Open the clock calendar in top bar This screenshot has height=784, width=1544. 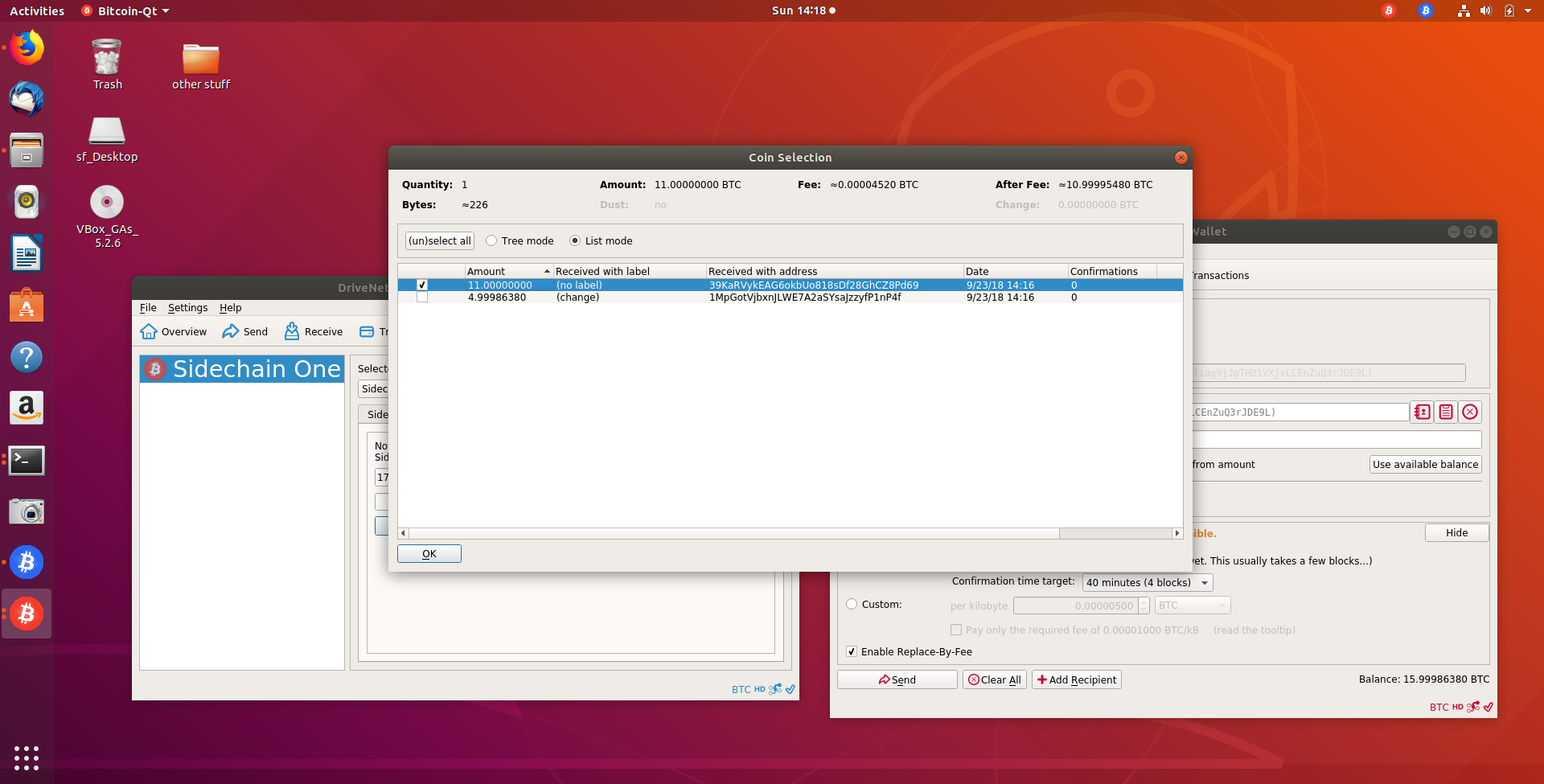tap(803, 10)
